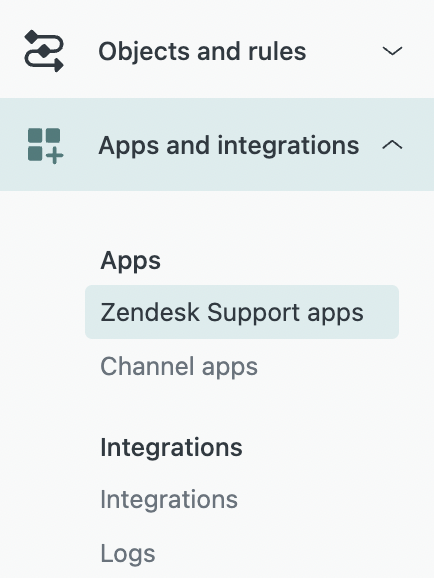Select the Apps and integrations label
Screen dimensions: 434x578
pos(229,146)
